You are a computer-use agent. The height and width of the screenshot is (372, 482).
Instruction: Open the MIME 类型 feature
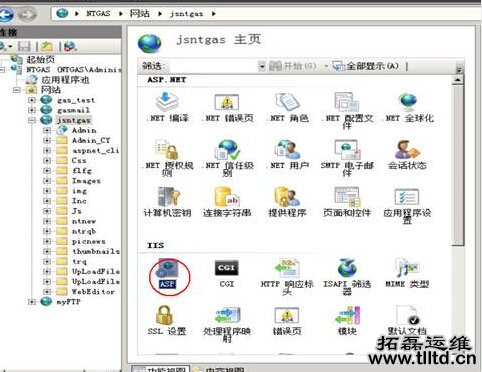(x=408, y=273)
